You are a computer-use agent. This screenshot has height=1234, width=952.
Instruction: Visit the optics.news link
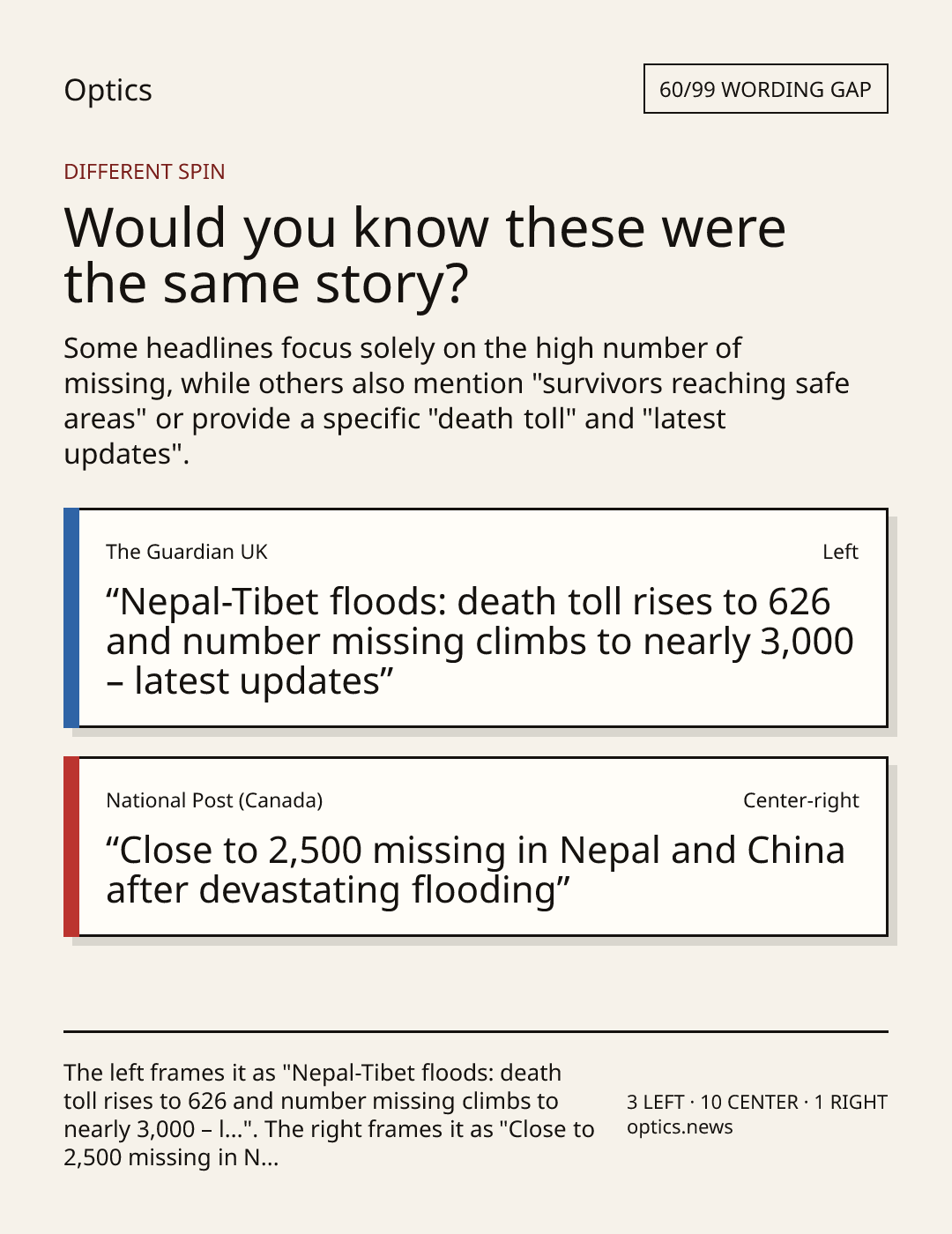pyautogui.click(x=680, y=1127)
